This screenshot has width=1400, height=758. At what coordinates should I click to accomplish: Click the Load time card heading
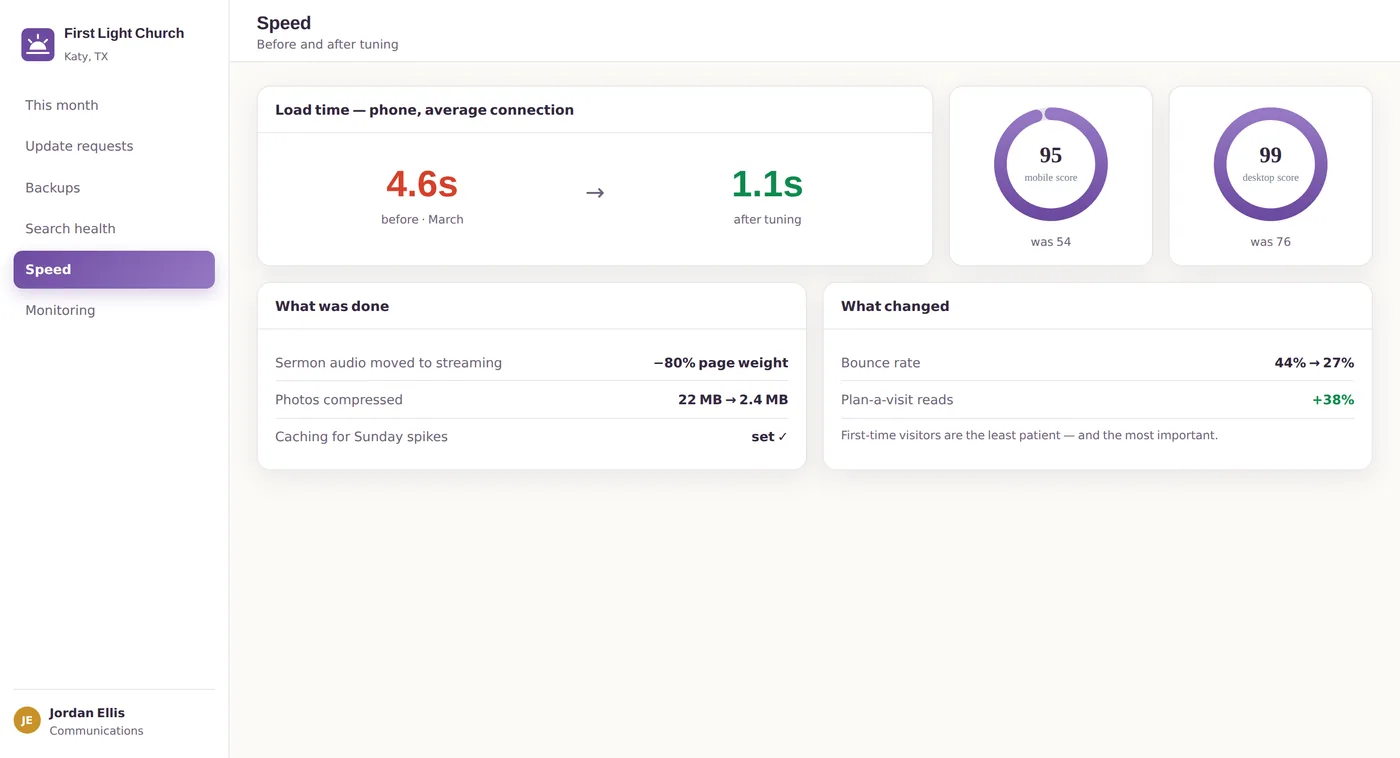[425, 110]
